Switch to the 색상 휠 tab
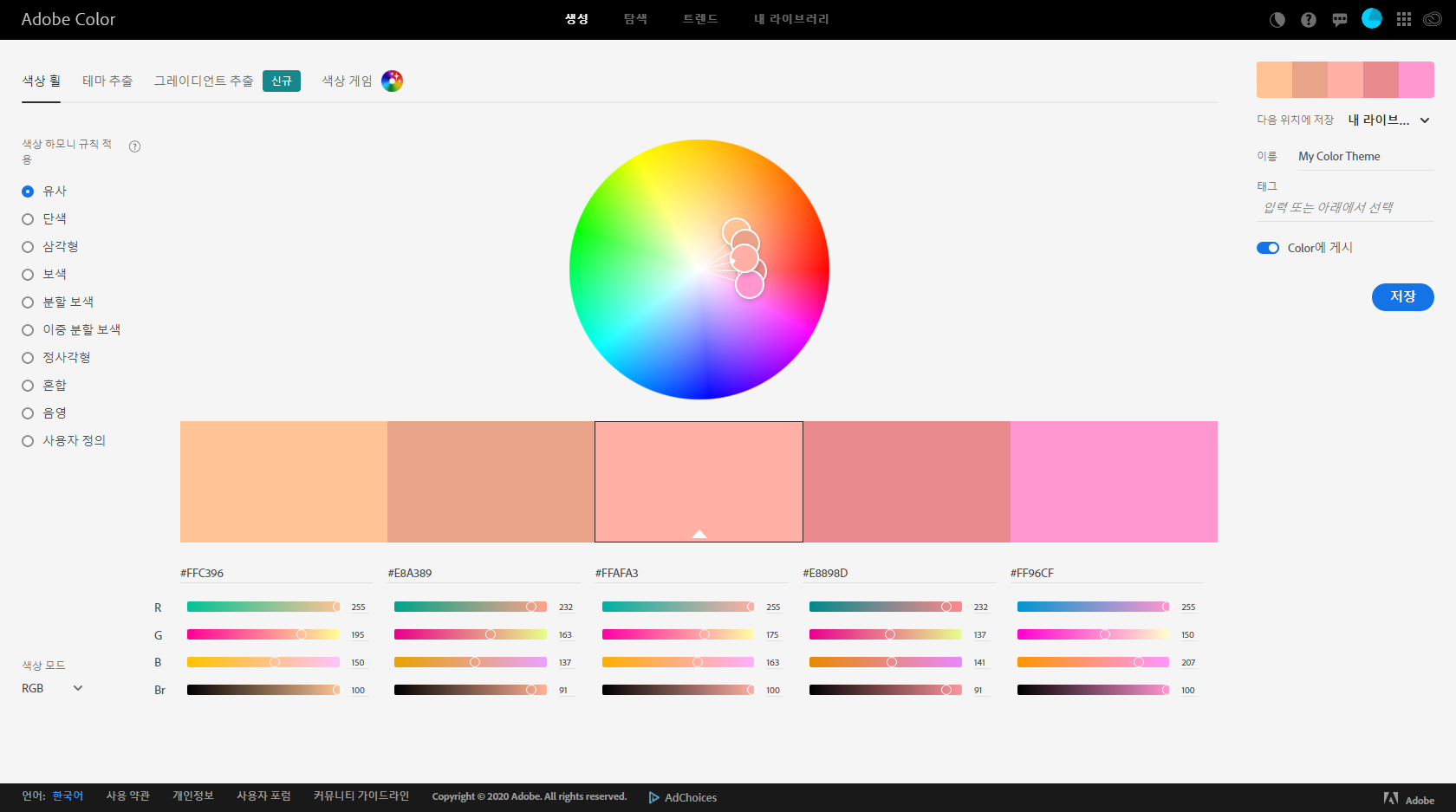Image resolution: width=1456 pixels, height=812 pixels. pyautogui.click(x=41, y=81)
